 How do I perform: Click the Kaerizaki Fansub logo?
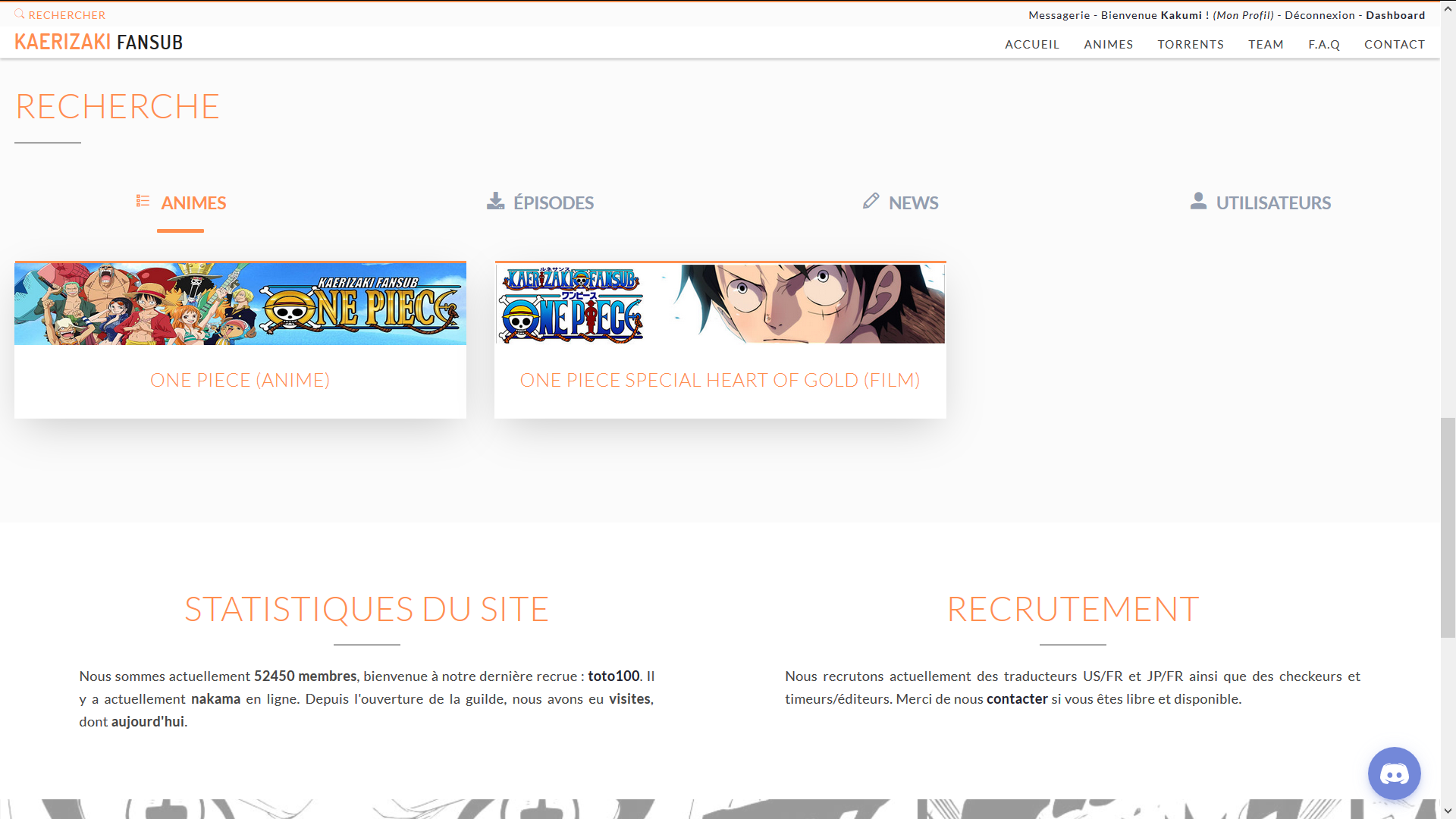[99, 42]
